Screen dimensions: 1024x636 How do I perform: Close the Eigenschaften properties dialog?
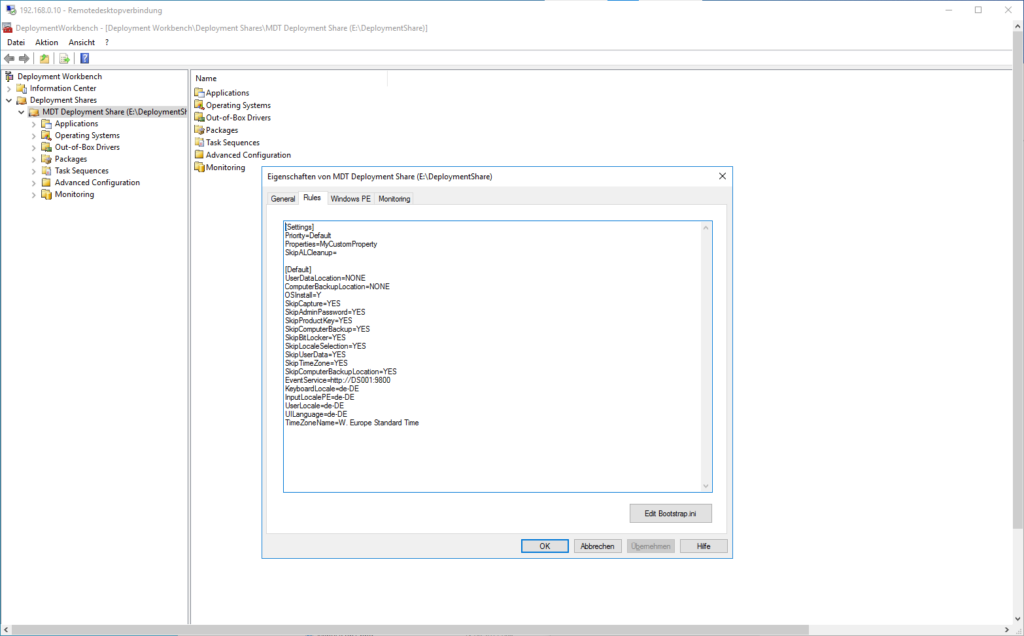pos(722,176)
